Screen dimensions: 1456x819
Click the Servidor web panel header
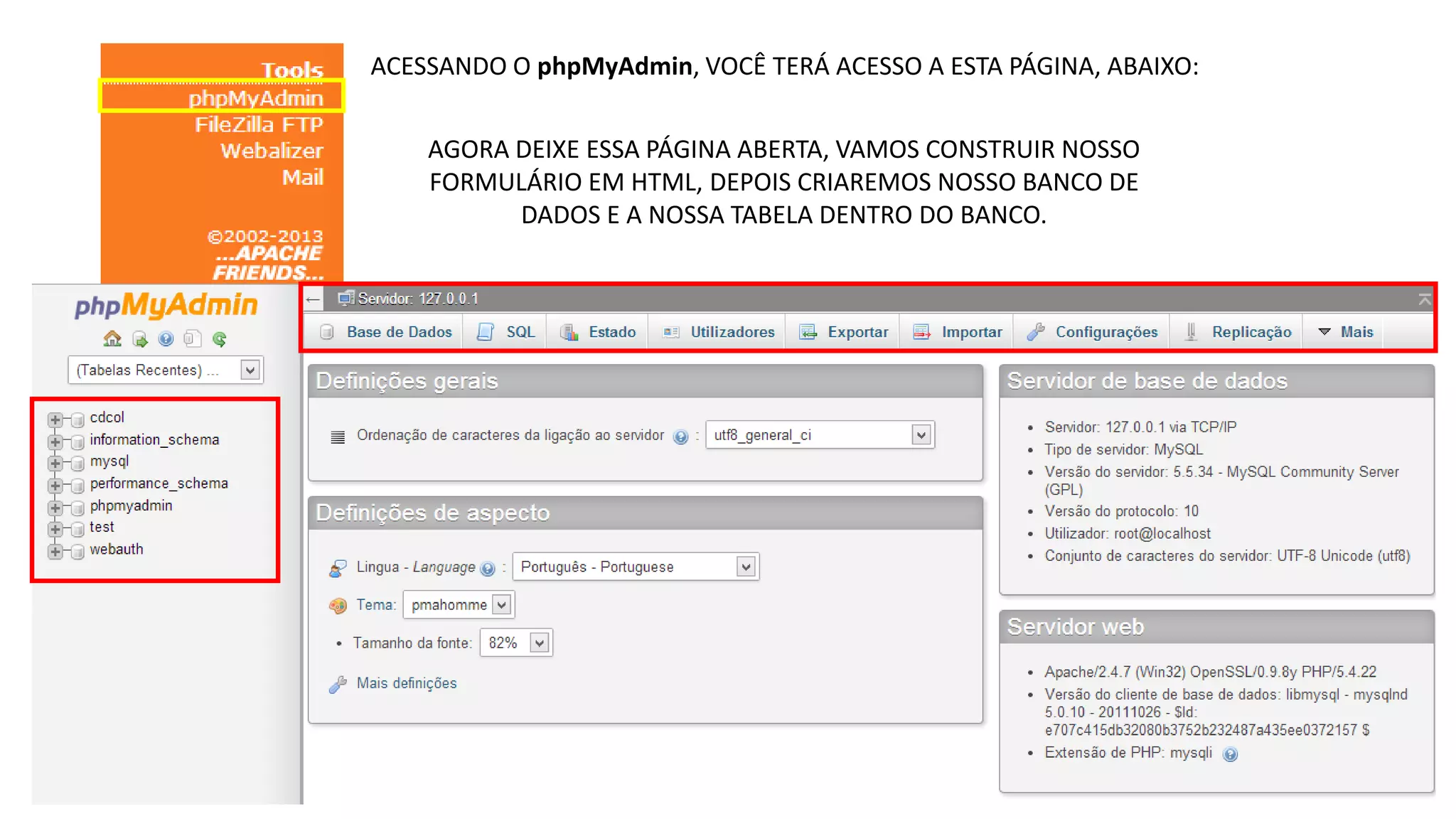pos(1216,627)
